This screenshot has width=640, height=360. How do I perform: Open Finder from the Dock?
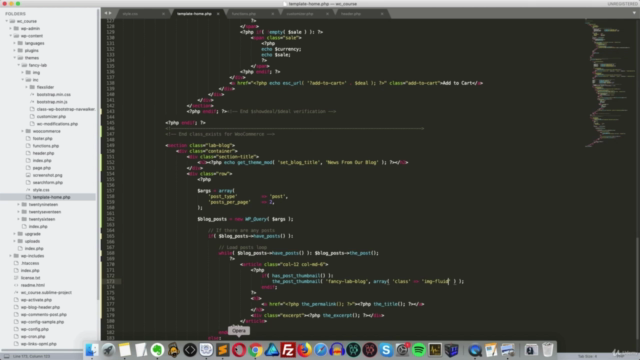click(x=92, y=350)
